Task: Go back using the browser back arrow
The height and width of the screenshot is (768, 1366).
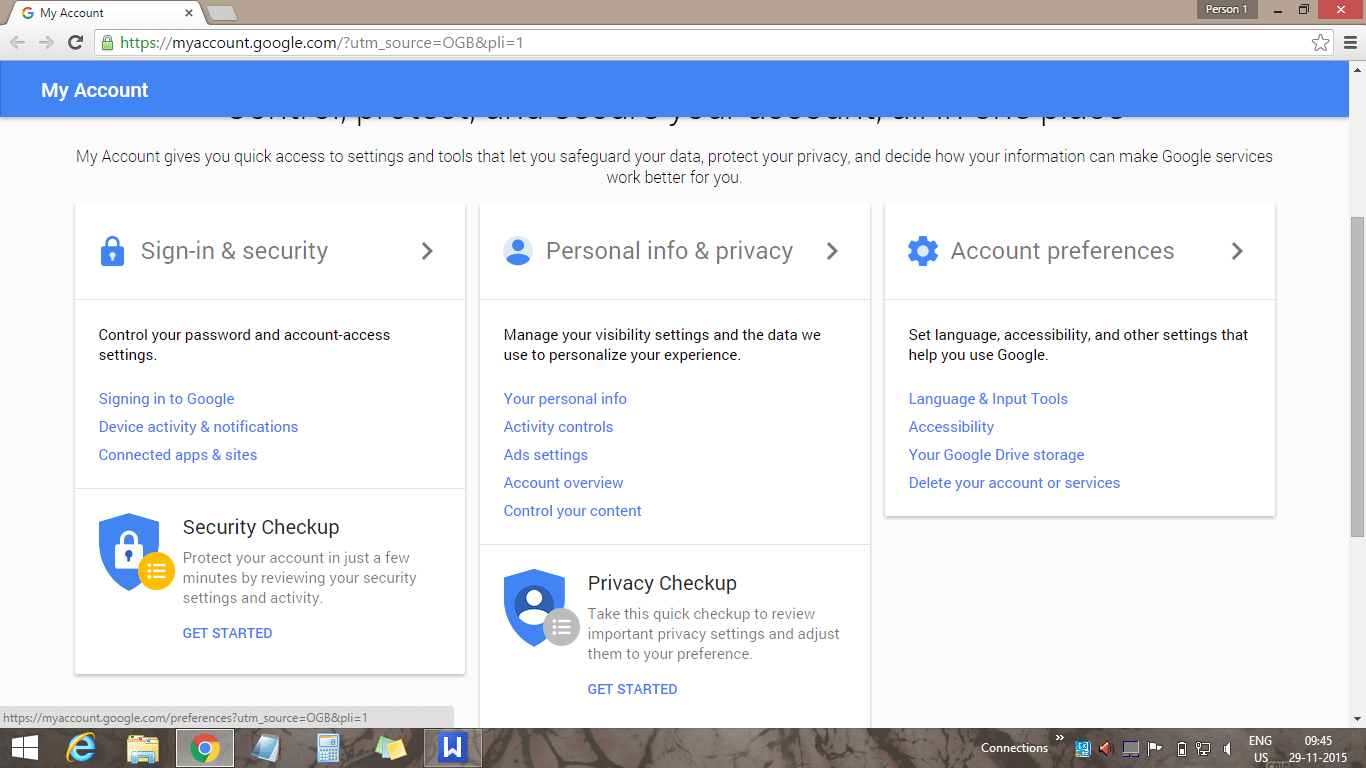Action: point(17,42)
